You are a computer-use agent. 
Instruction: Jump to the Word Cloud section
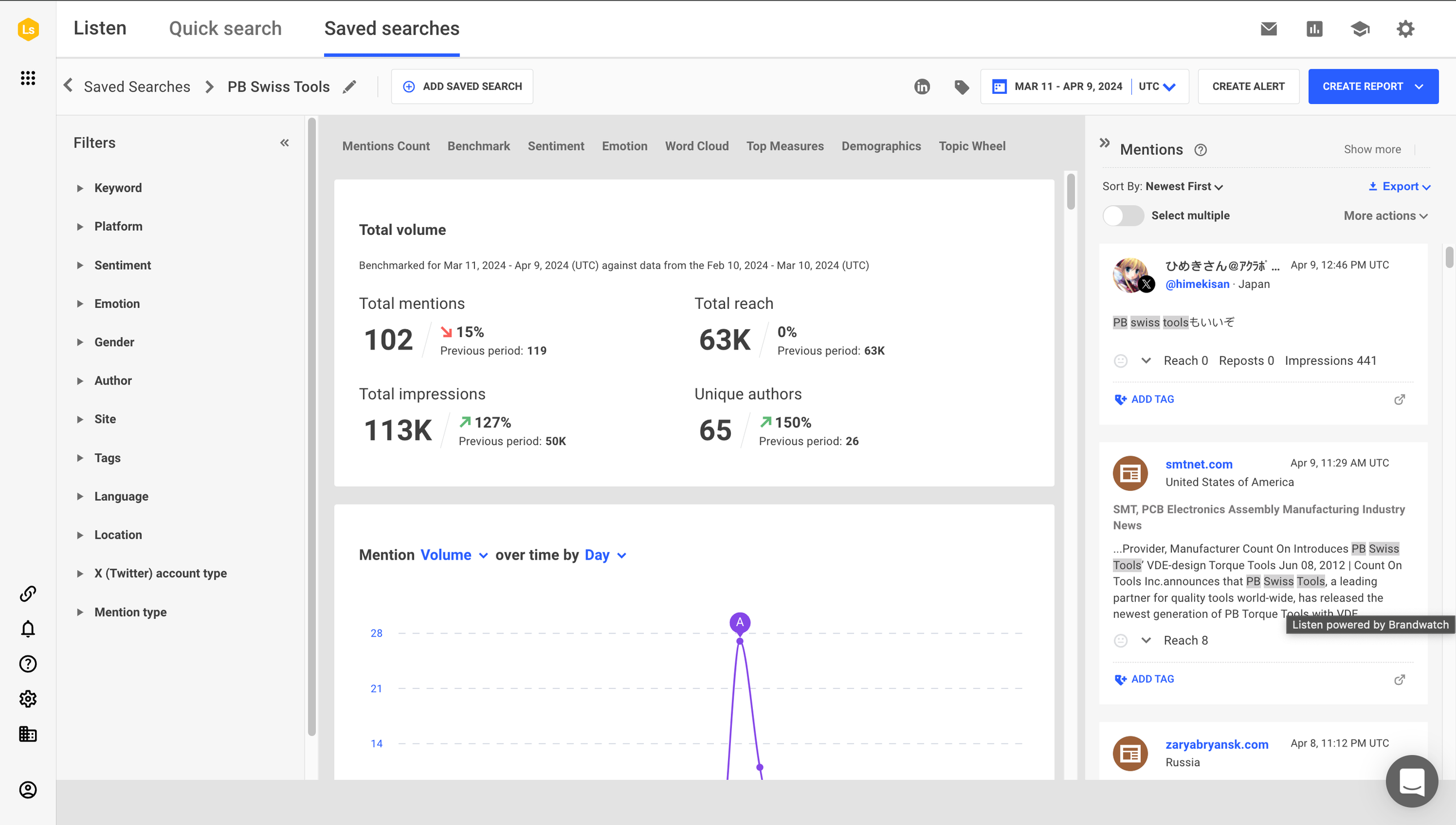click(696, 146)
